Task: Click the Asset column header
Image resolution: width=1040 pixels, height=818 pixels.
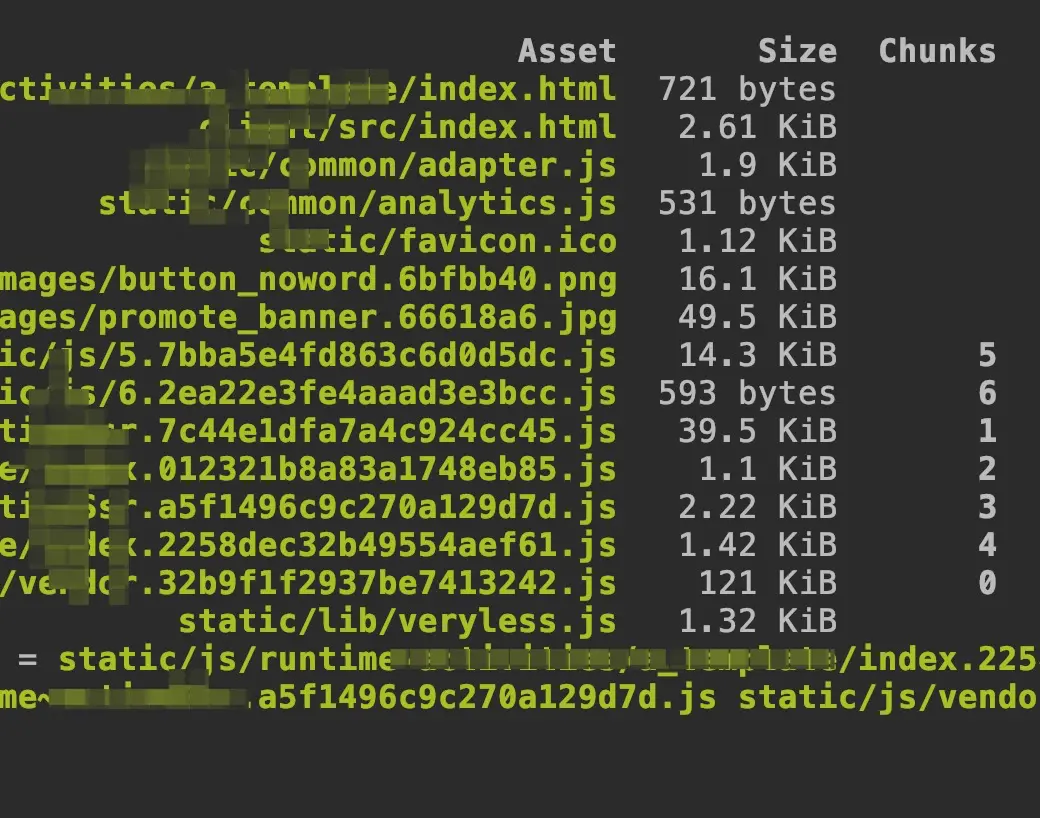Action: [567, 51]
